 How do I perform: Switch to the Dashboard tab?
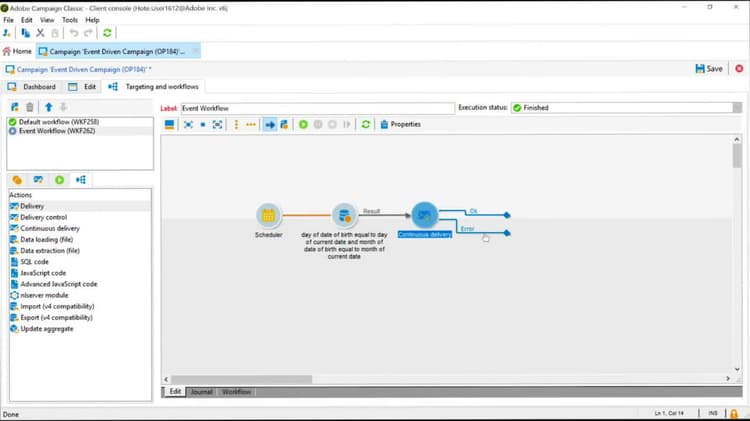(33, 87)
